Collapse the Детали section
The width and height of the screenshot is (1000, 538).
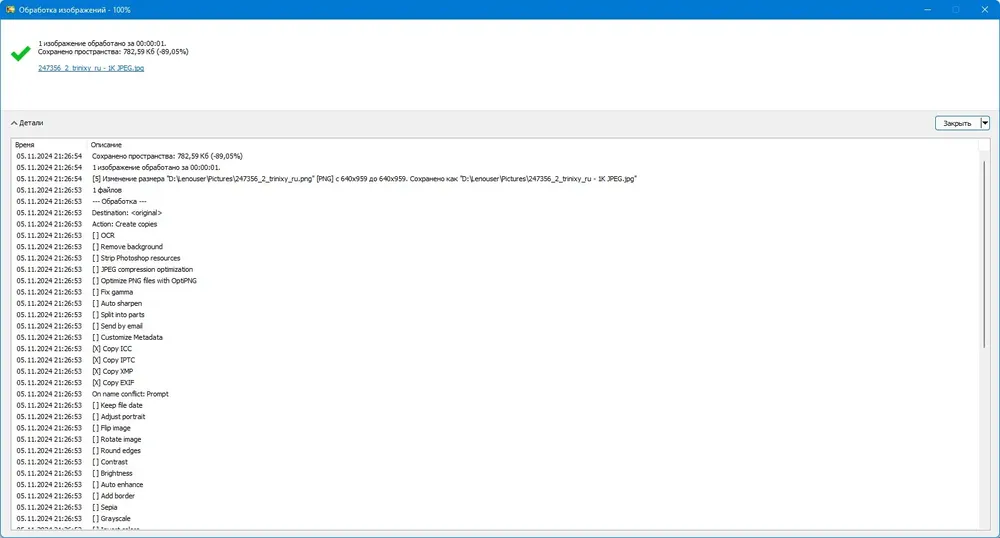pos(27,123)
